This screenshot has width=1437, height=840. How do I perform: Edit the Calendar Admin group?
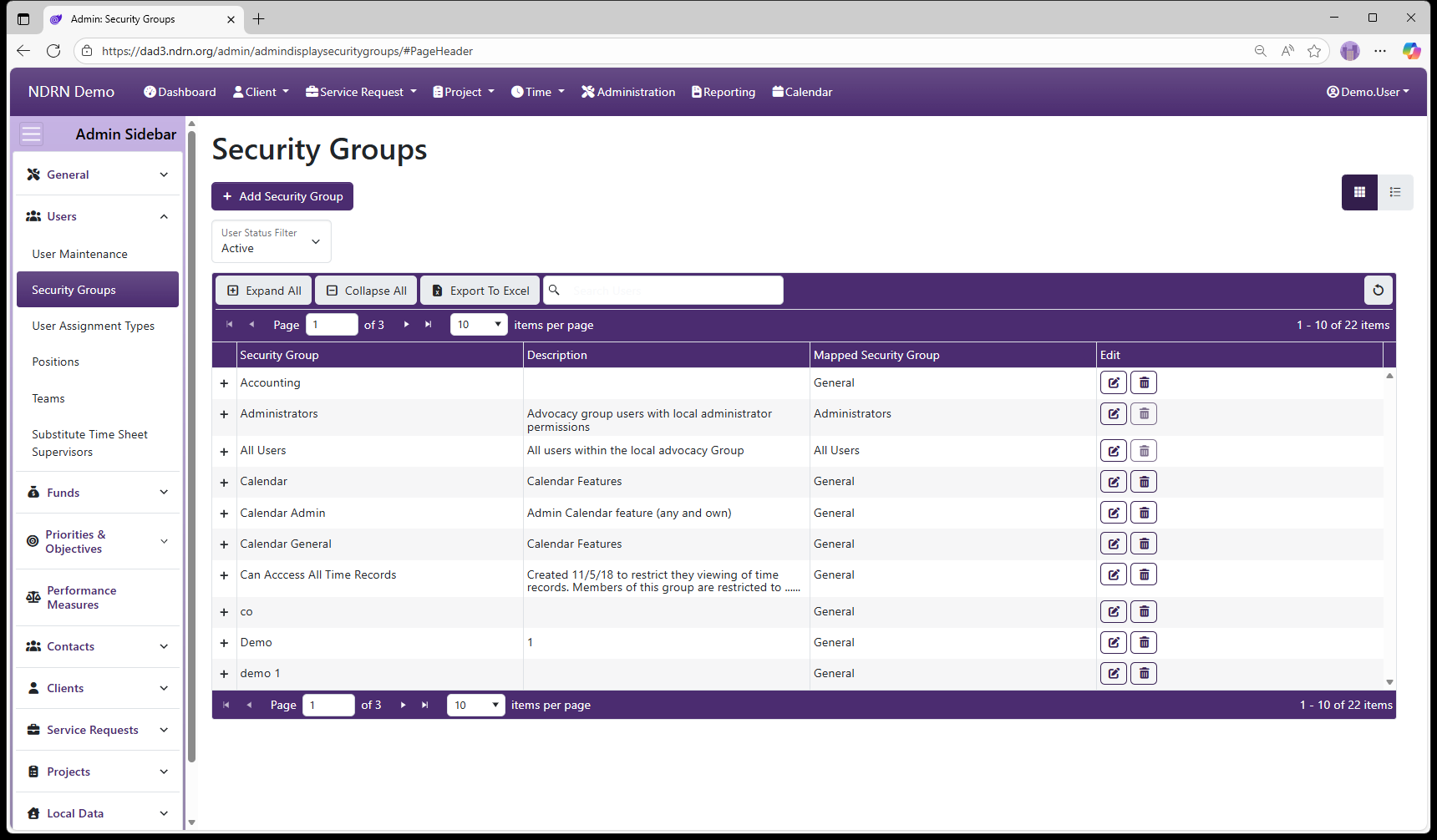point(1114,513)
